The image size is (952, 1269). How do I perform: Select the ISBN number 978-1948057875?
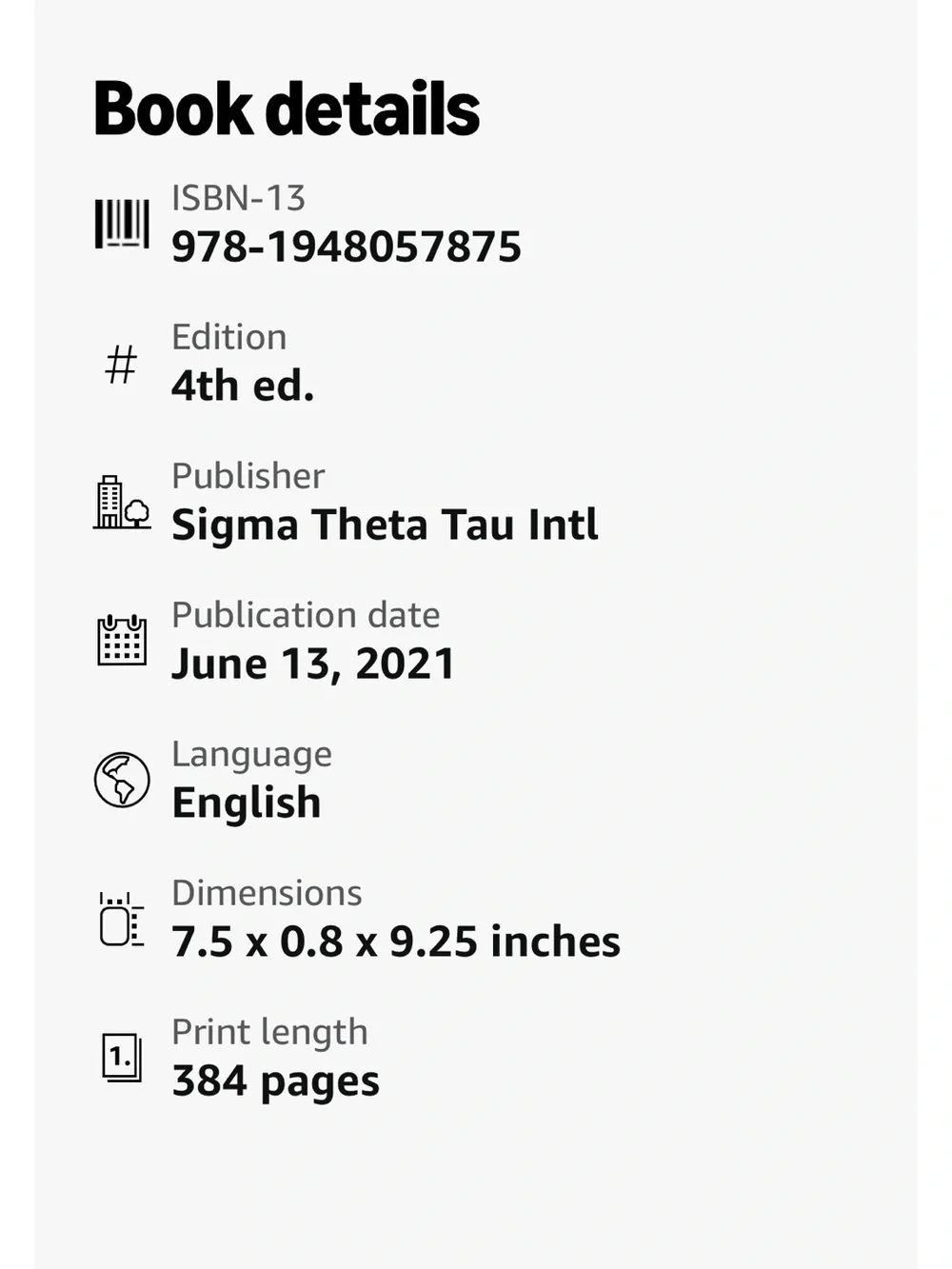tap(347, 247)
